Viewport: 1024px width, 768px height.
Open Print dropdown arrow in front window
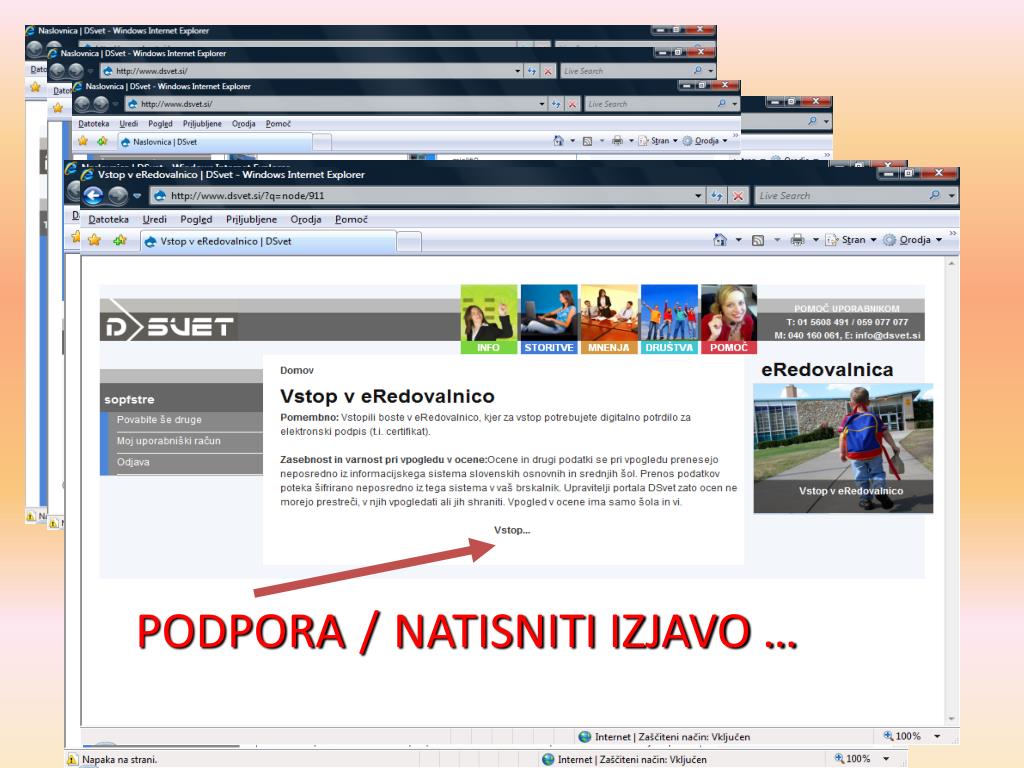816,240
